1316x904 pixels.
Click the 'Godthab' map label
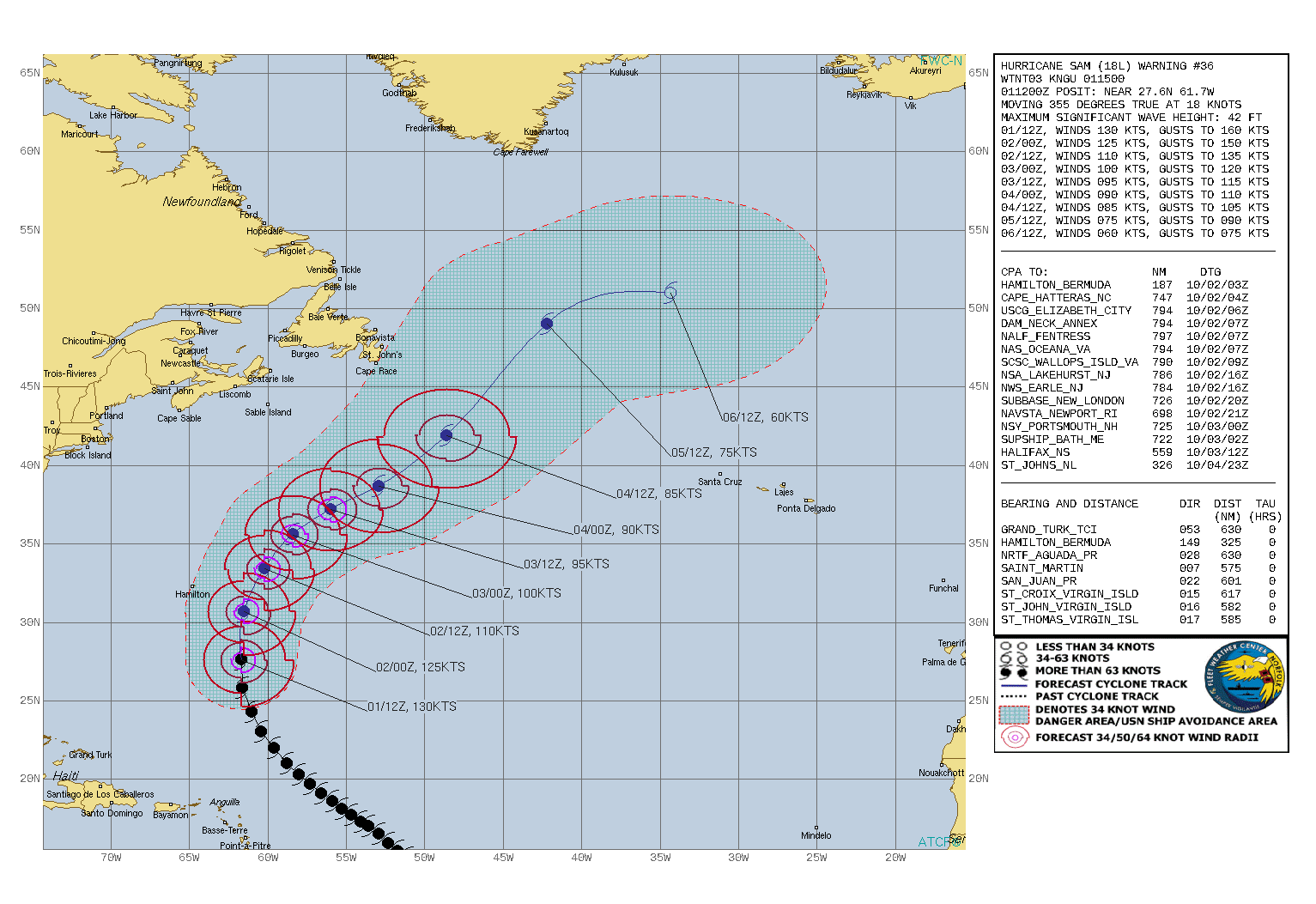399,94
